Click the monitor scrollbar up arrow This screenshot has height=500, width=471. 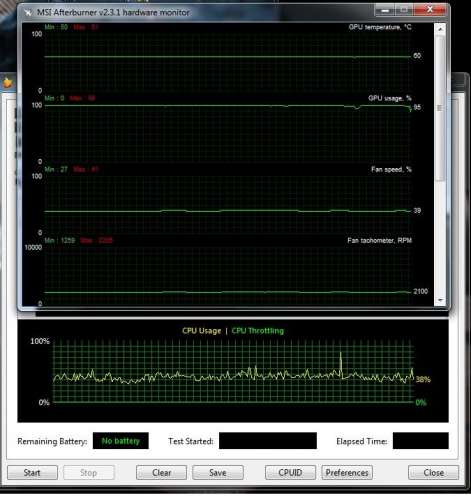(440, 29)
